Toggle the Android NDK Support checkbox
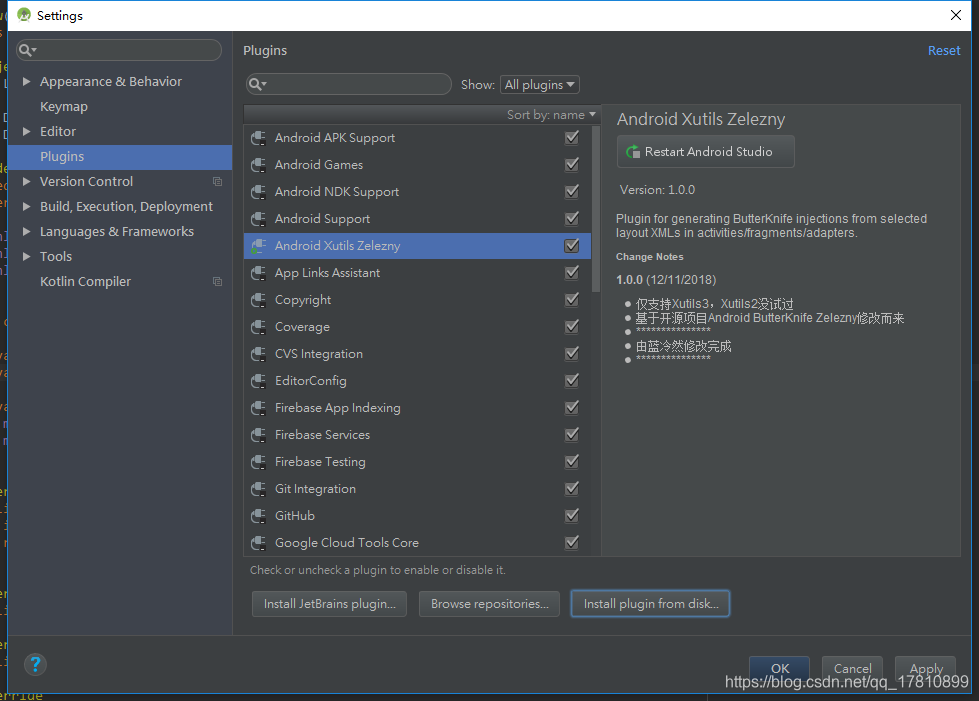Viewport: 979px width, 701px height. pos(571,191)
